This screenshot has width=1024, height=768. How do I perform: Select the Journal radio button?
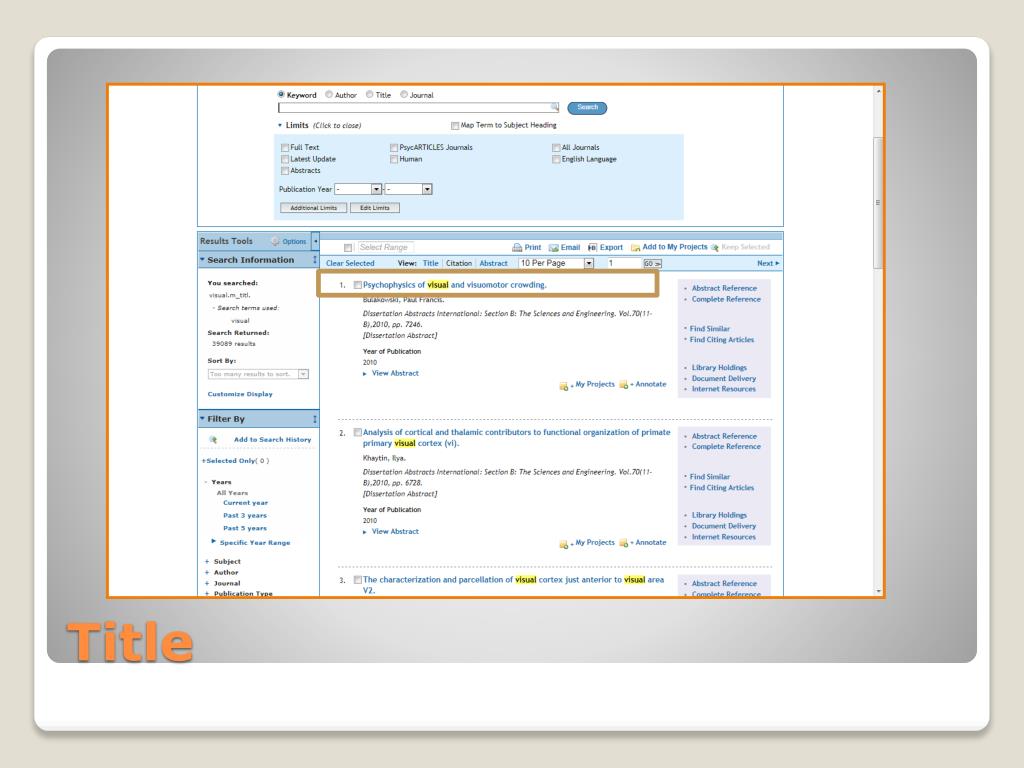pos(404,94)
